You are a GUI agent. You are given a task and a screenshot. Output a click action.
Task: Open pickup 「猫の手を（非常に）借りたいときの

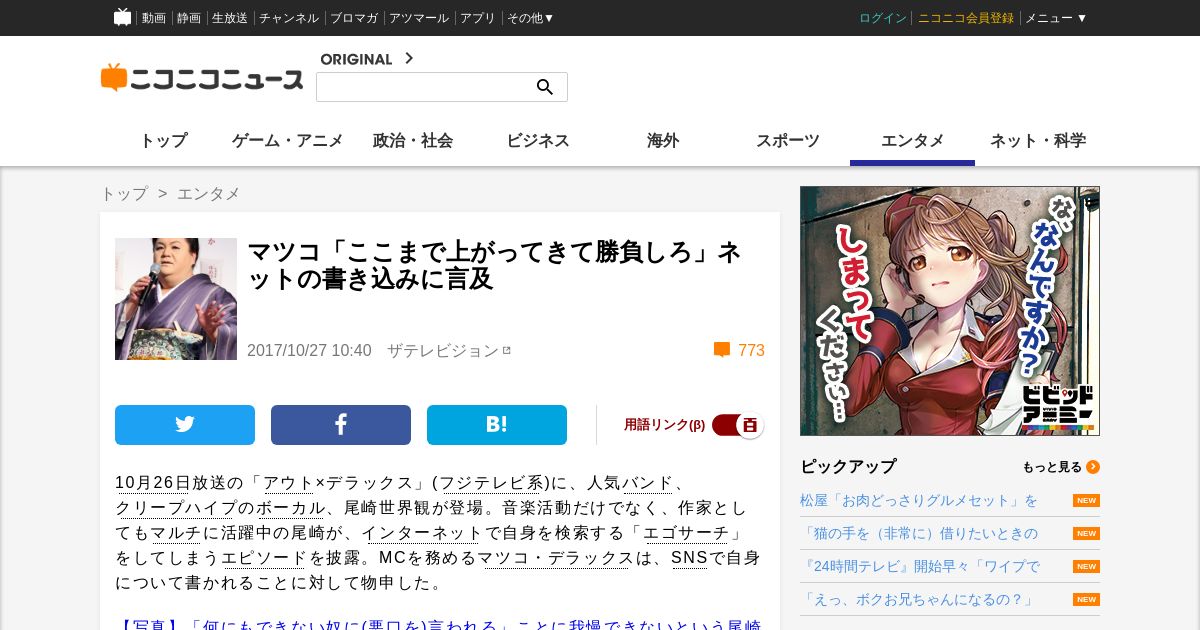point(921,533)
